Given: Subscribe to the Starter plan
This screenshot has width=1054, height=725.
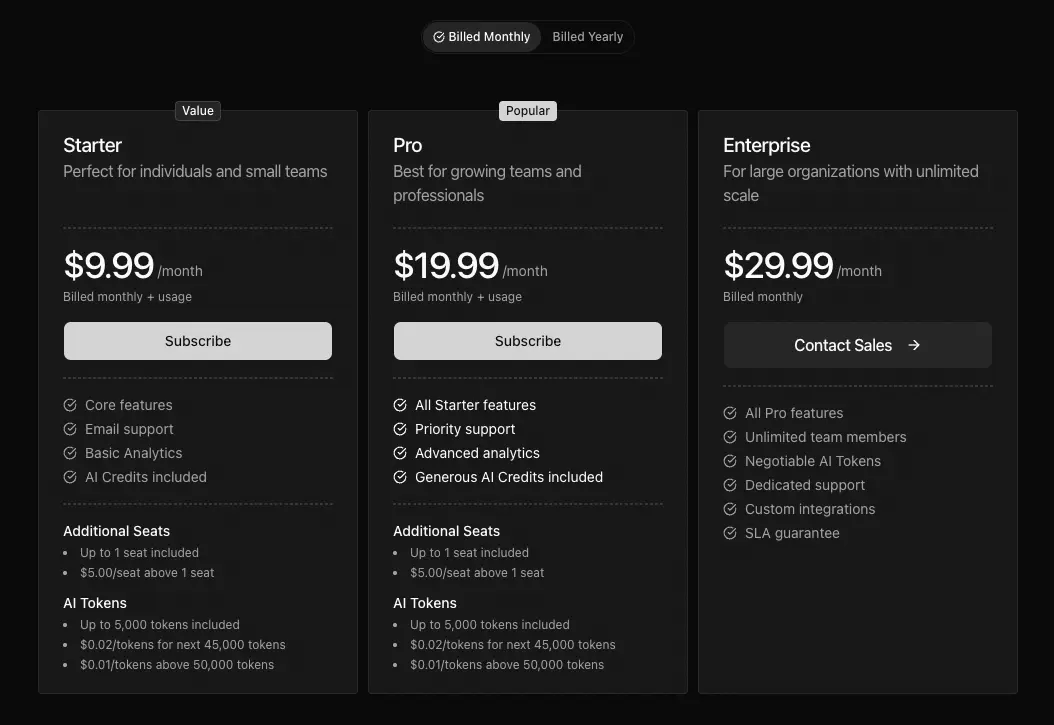Looking at the screenshot, I should 197,340.
